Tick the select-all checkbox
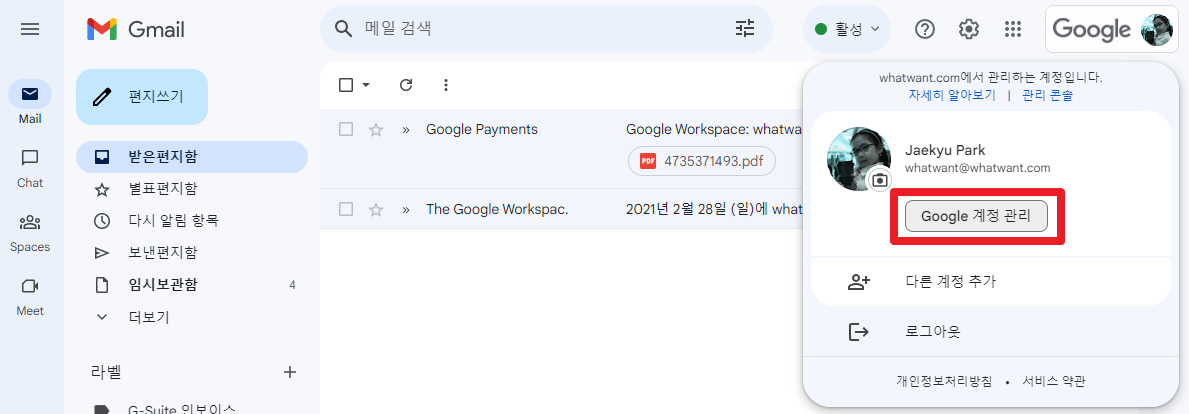Viewport: 1189px width, 414px height. [x=346, y=85]
